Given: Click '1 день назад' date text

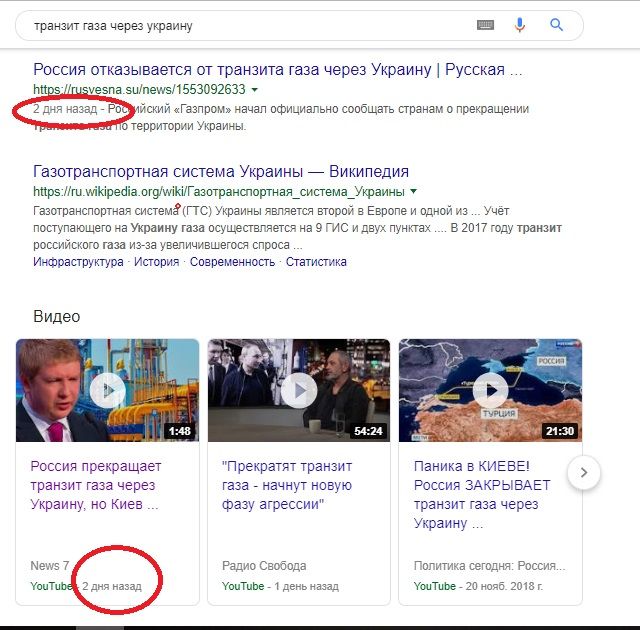Looking at the screenshot, I should pyautogui.click(x=307, y=586).
